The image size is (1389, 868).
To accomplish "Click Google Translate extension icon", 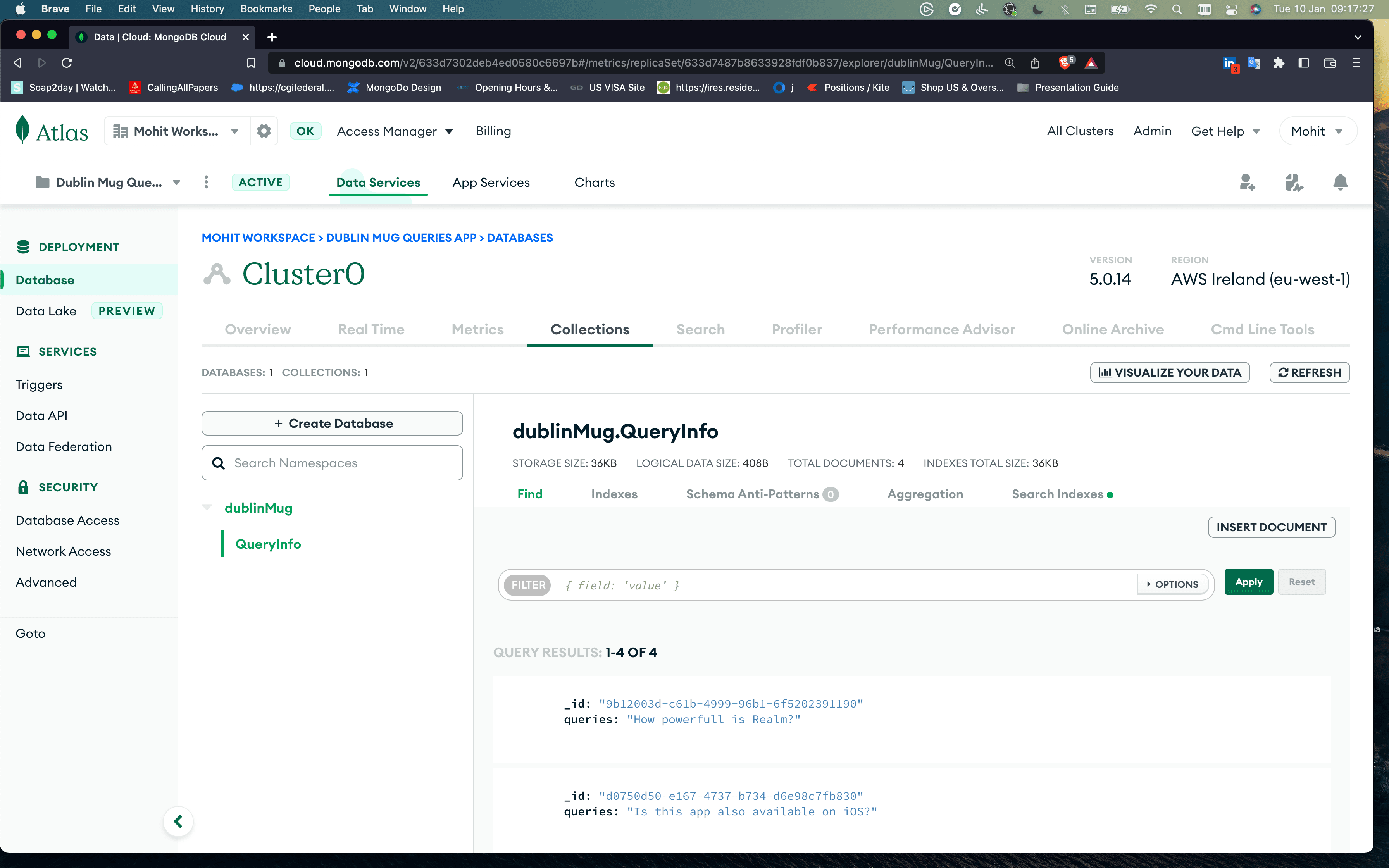I will pyautogui.click(x=1254, y=62).
